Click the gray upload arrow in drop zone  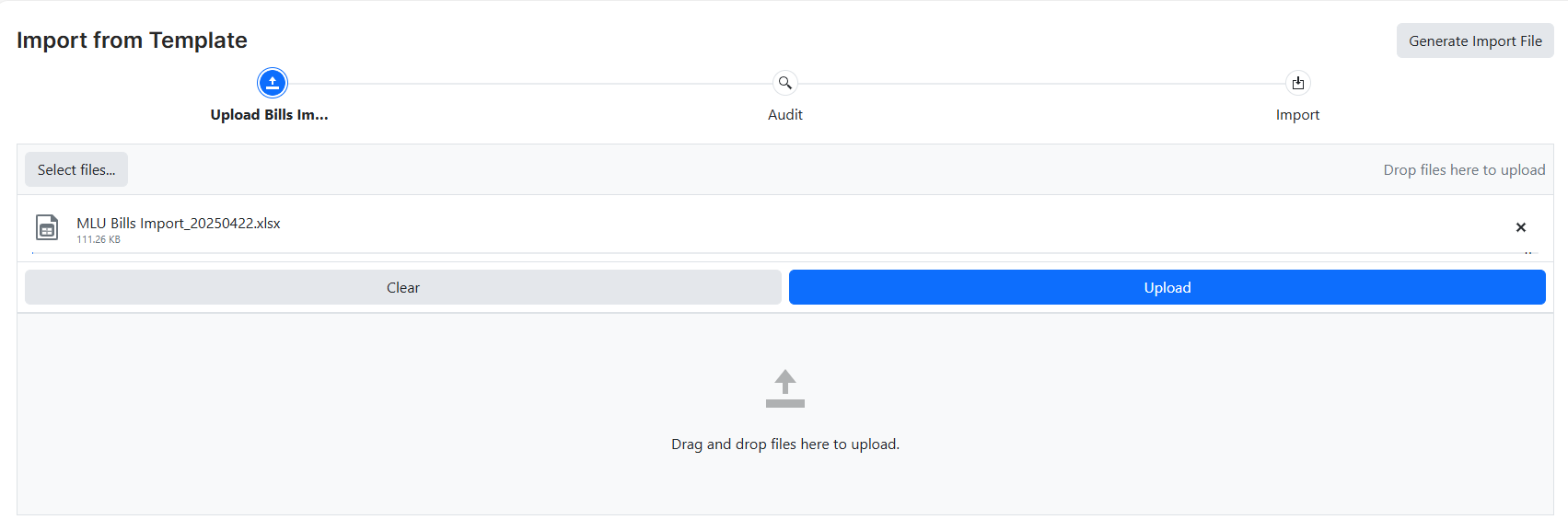(784, 388)
